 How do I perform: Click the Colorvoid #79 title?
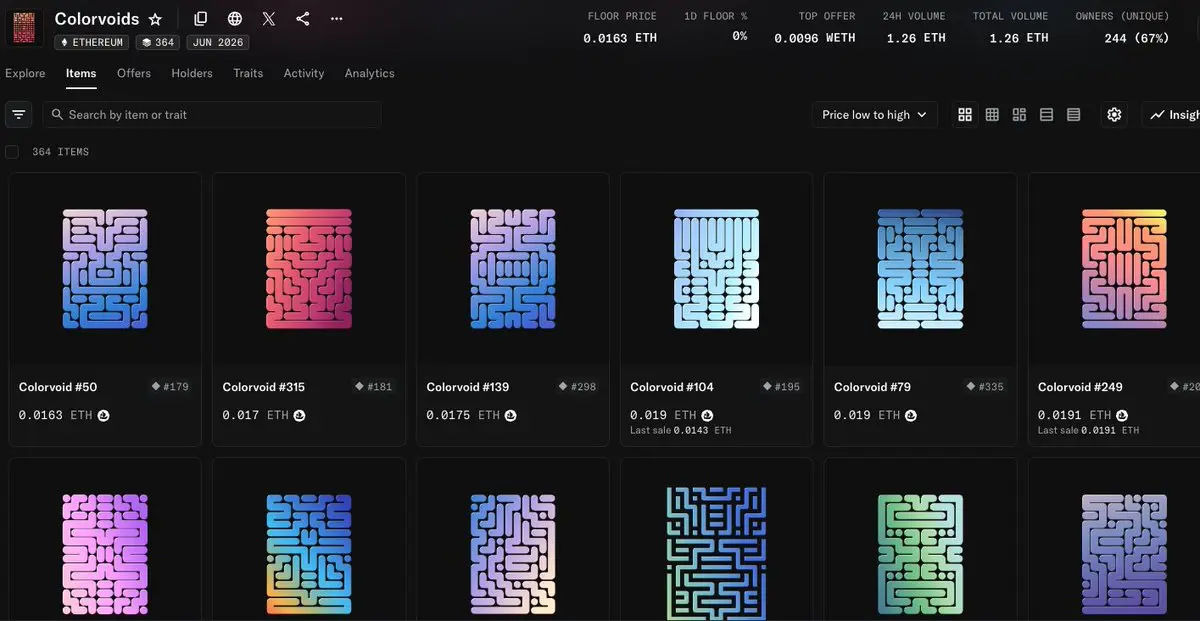[x=872, y=387]
